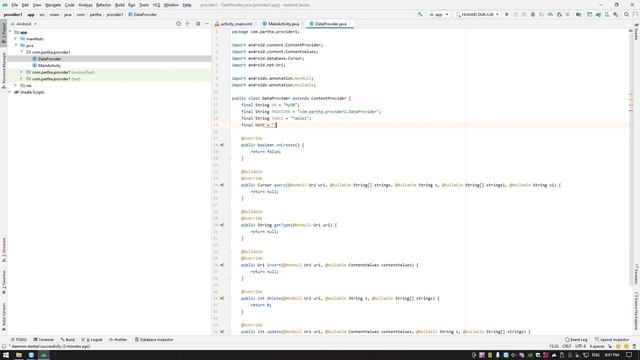Open SDK Manager icon in toolbar

[x=616, y=14]
